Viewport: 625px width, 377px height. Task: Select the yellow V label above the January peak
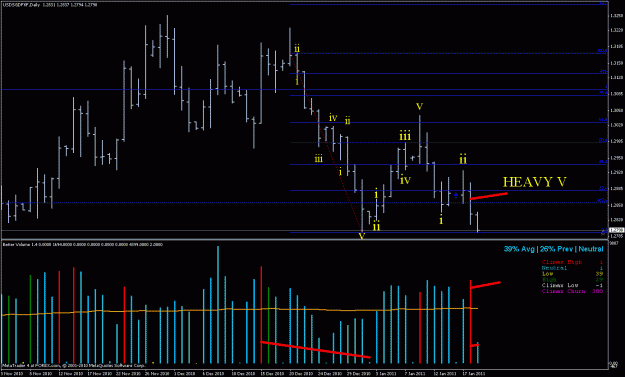pyautogui.click(x=419, y=106)
